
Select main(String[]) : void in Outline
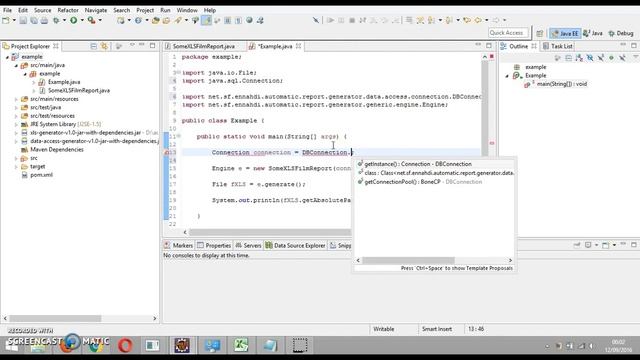(x=562, y=84)
